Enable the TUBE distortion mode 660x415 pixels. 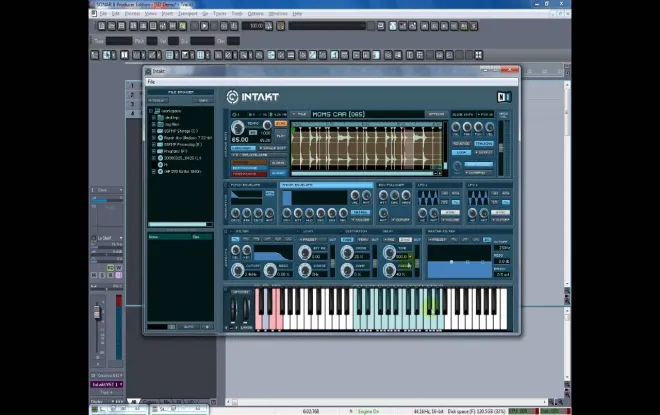pos(347,239)
